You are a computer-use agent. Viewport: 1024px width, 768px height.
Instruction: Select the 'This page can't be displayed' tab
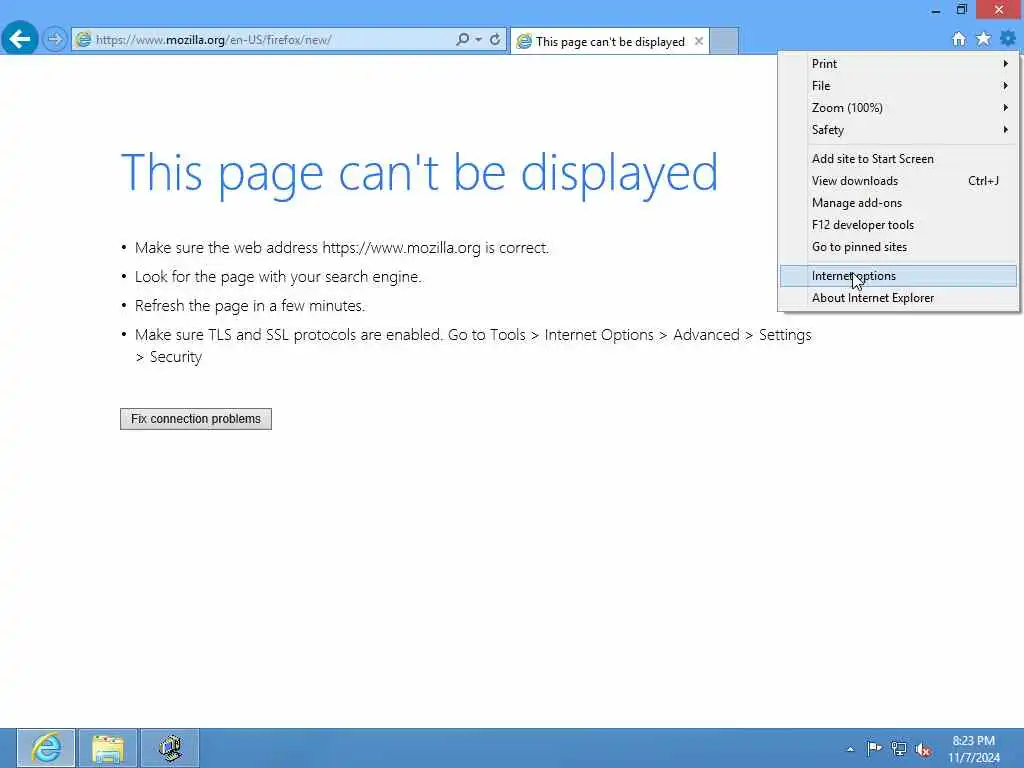coord(609,41)
